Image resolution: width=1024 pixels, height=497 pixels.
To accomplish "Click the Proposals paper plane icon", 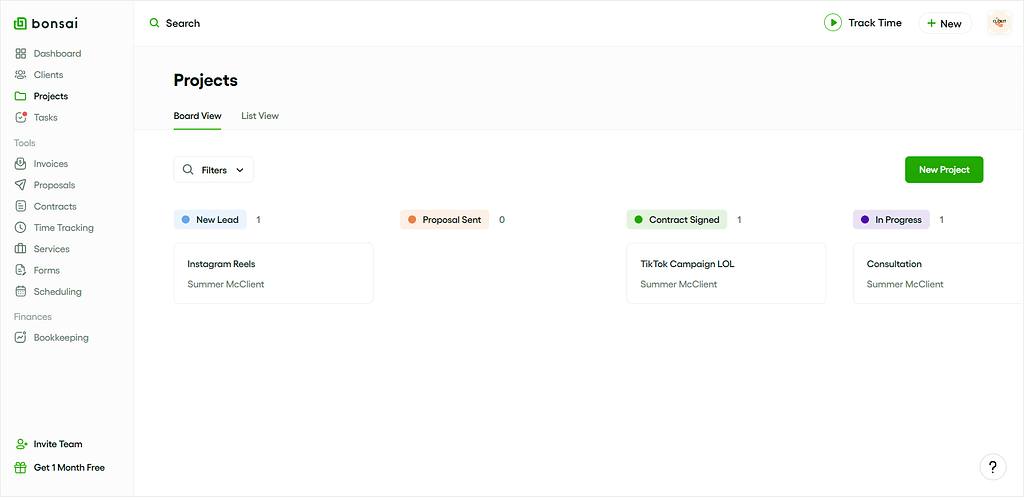I will click(21, 185).
